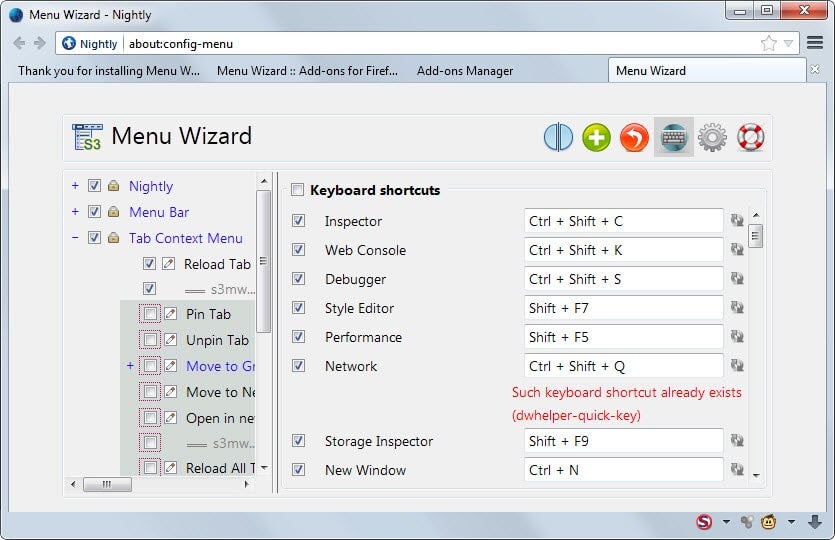
Task: Switch to the Add-ons Manager tab
Action: tap(465, 71)
